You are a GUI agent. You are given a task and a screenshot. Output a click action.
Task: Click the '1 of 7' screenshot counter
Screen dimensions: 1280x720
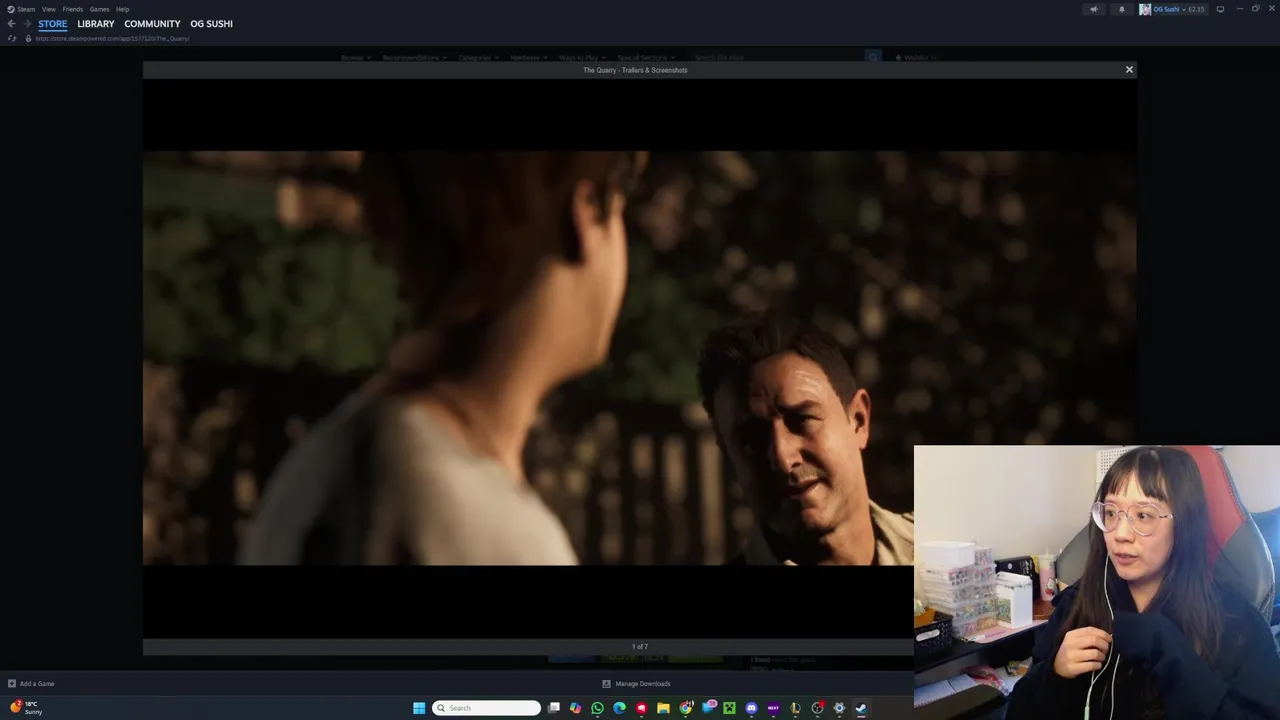(640, 647)
